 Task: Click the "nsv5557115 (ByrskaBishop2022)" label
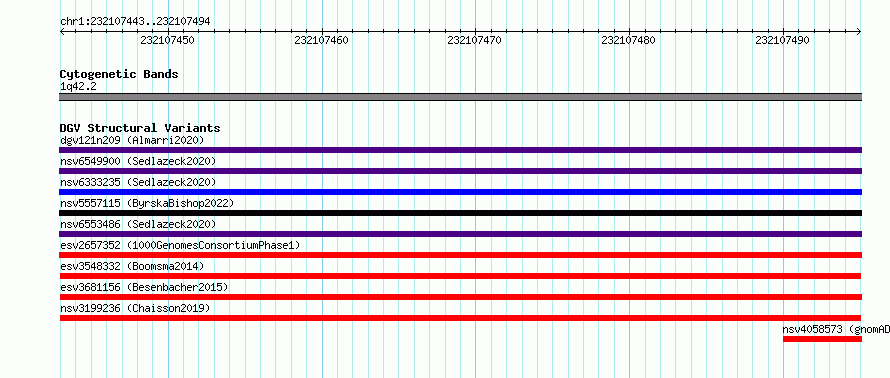click(x=147, y=203)
